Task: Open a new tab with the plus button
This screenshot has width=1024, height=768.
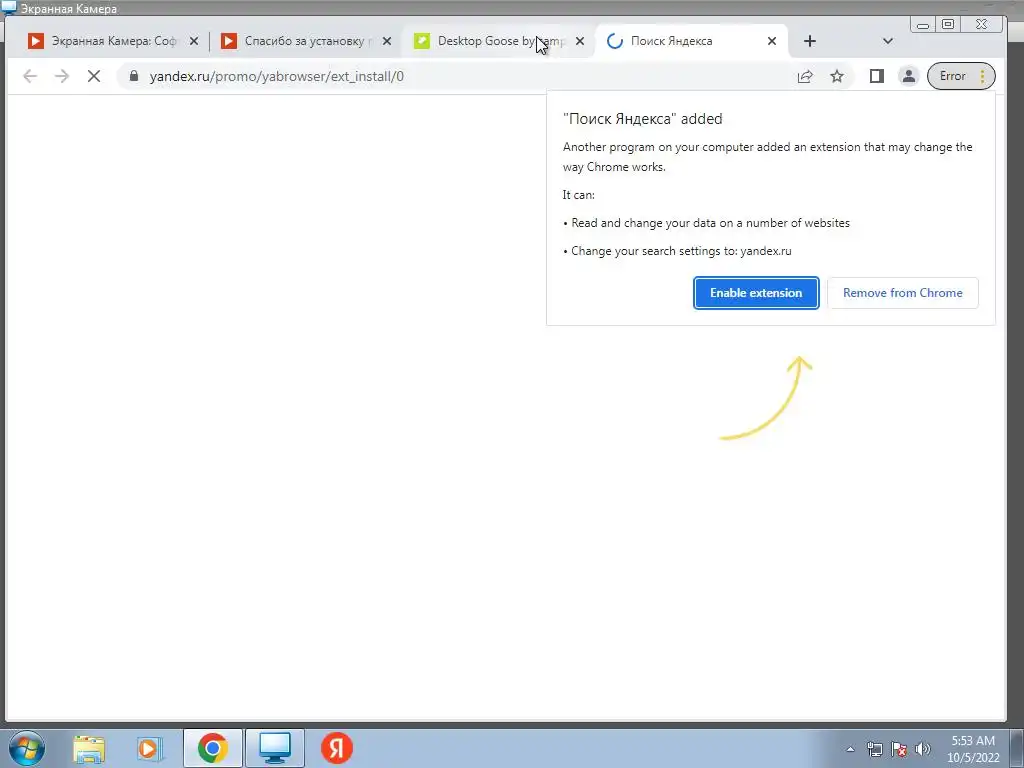Action: (x=810, y=41)
